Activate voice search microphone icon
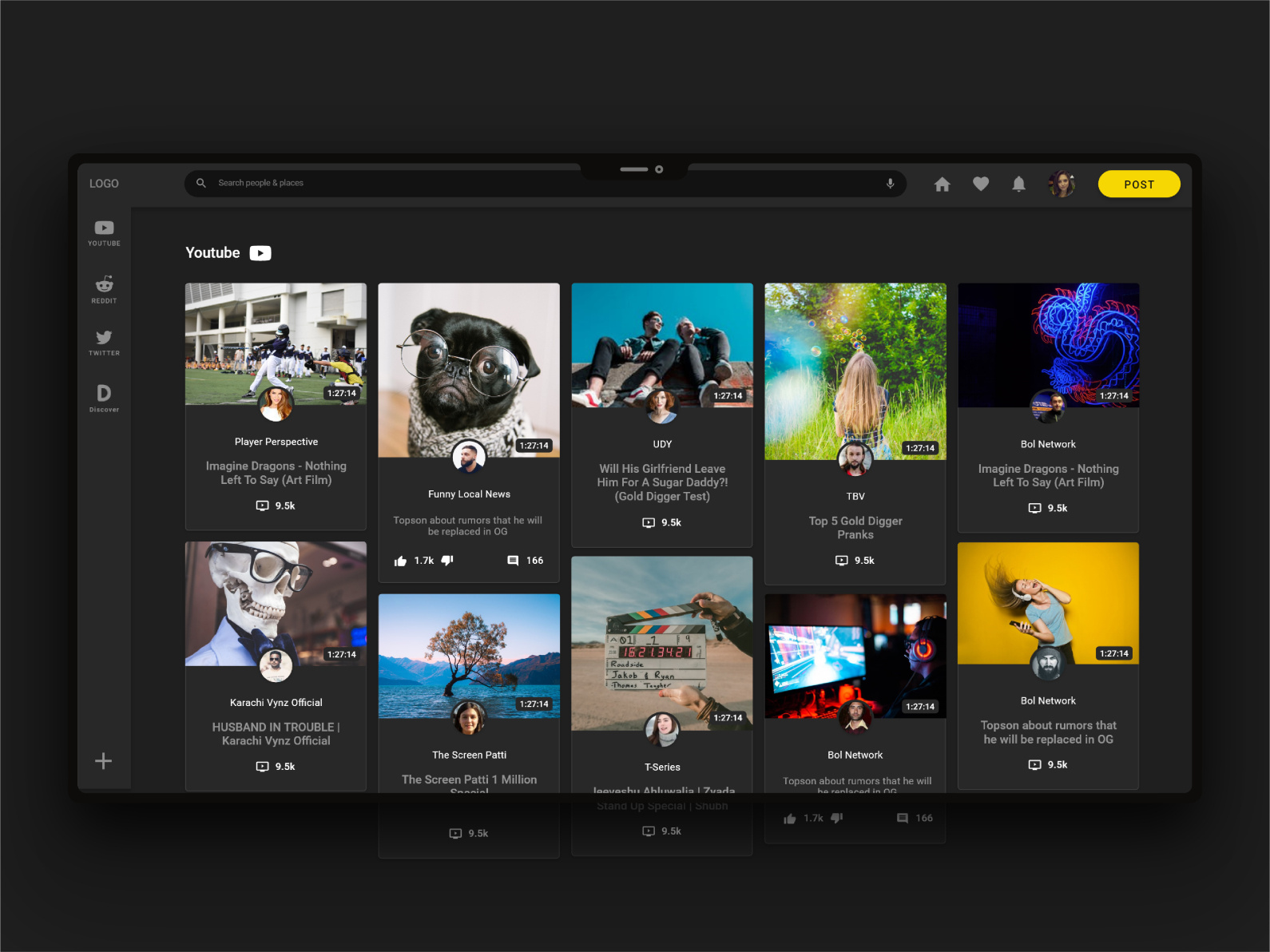The width and height of the screenshot is (1270, 952). click(x=890, y=183)
